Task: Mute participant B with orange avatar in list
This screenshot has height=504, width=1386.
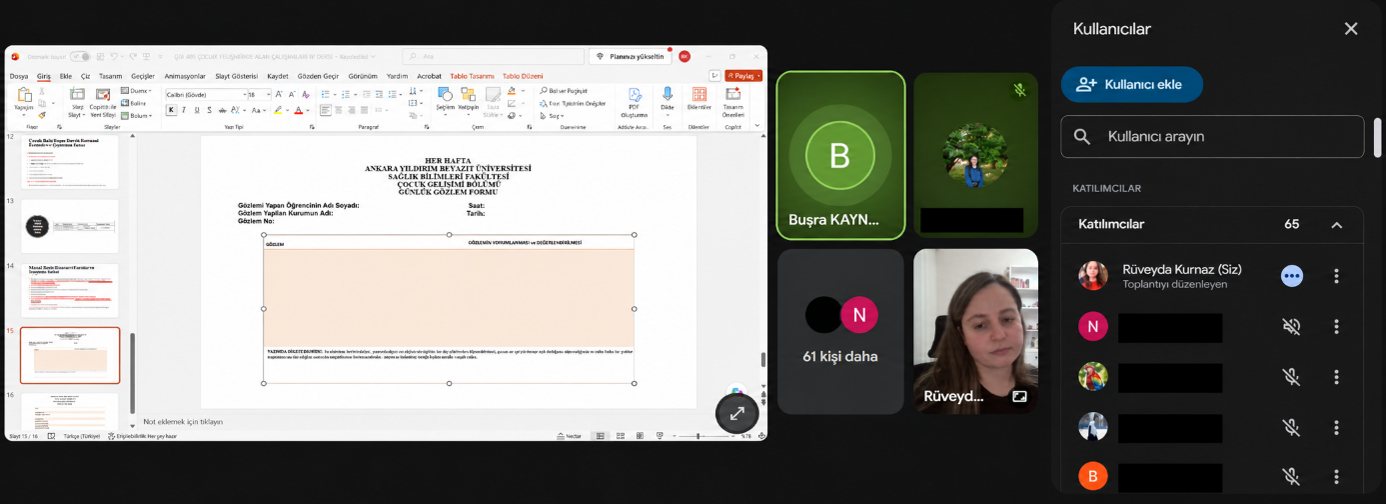Action: (x=1292, y=477)
